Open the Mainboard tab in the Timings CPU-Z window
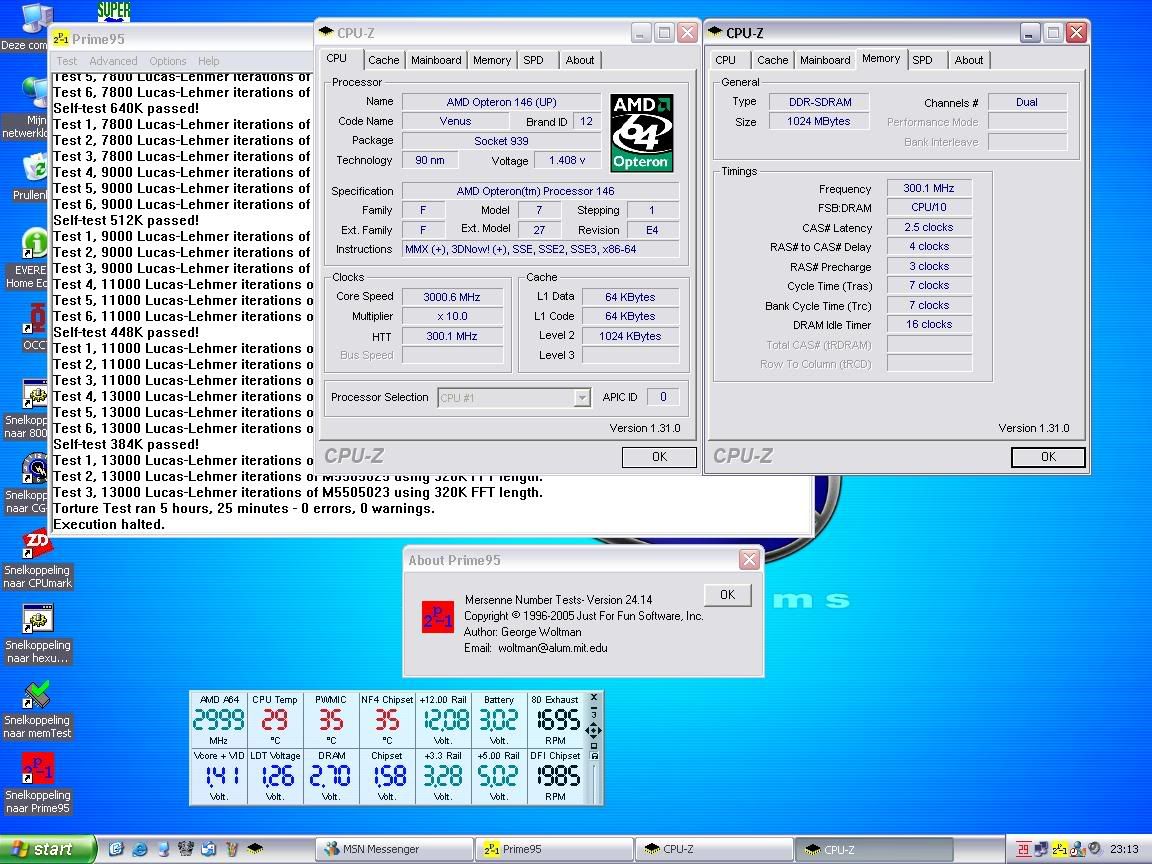 (825, 60)
